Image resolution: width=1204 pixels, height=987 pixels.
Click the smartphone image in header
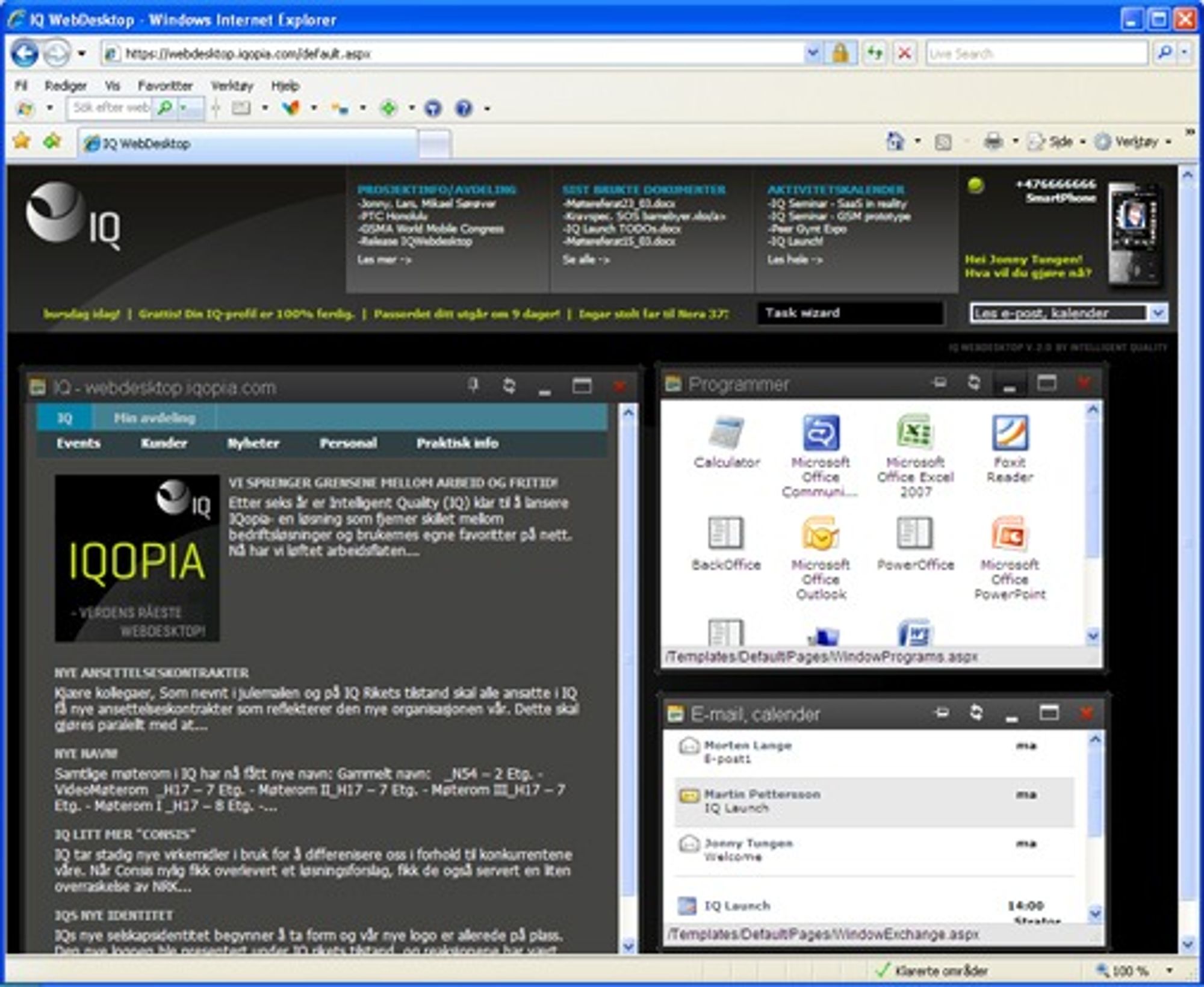click(1135, 234)
